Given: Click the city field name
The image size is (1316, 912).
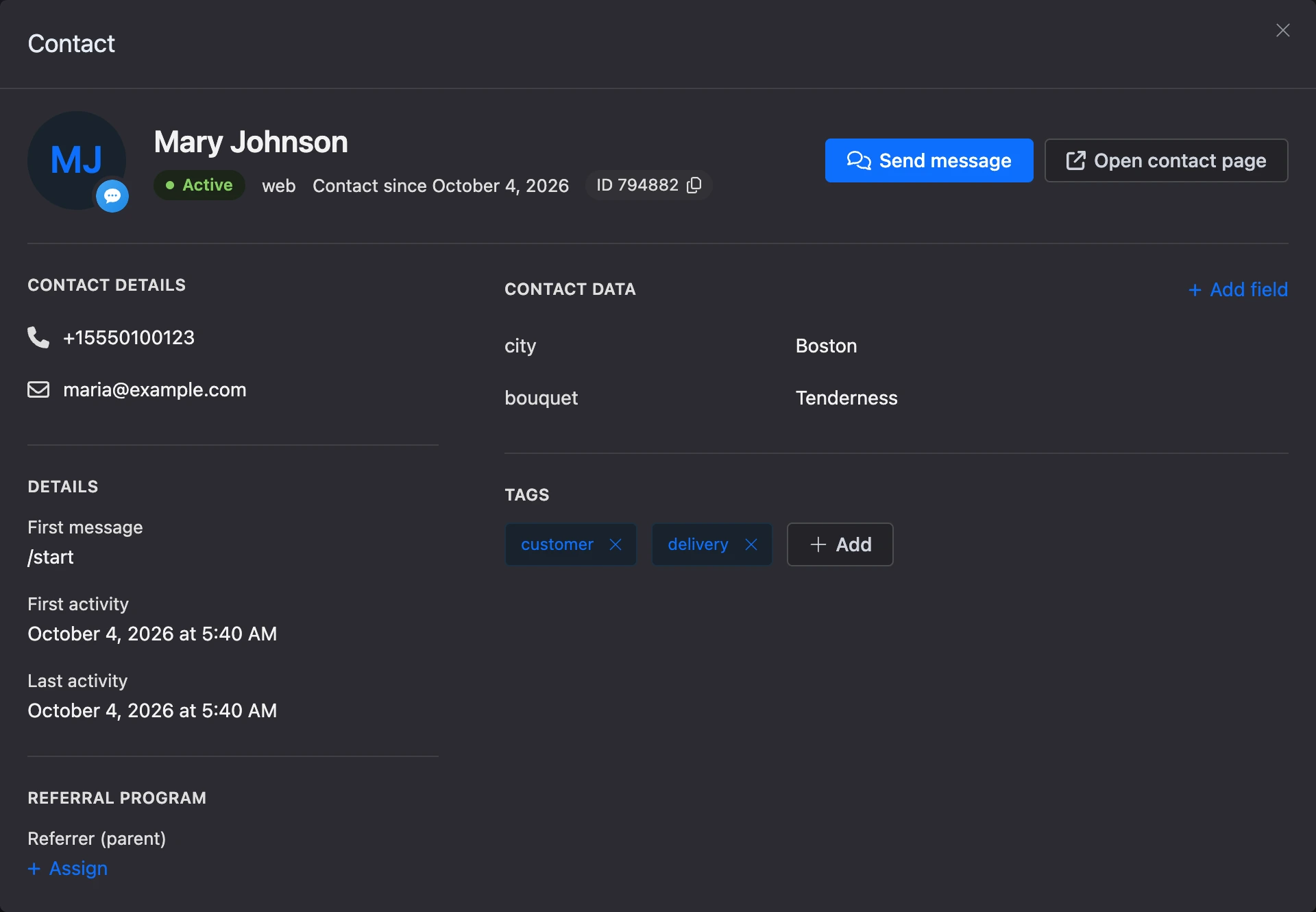Looking at the screenshot, I should (520, 346).
